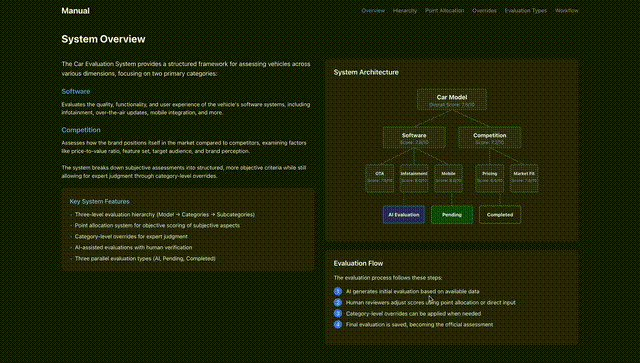This screenshot has height=363, width=640.
Task: Select the Competition node in diagram
Action: [x=489, y=138]
